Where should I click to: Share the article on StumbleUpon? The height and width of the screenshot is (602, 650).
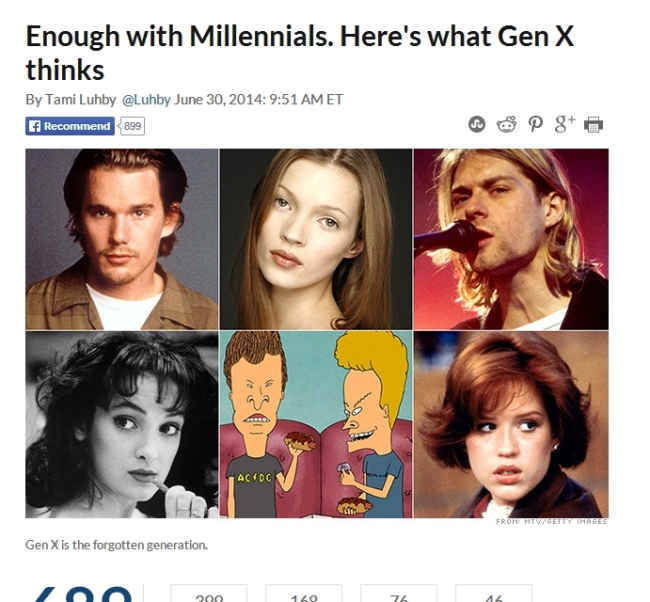click(x=477, y=124)
